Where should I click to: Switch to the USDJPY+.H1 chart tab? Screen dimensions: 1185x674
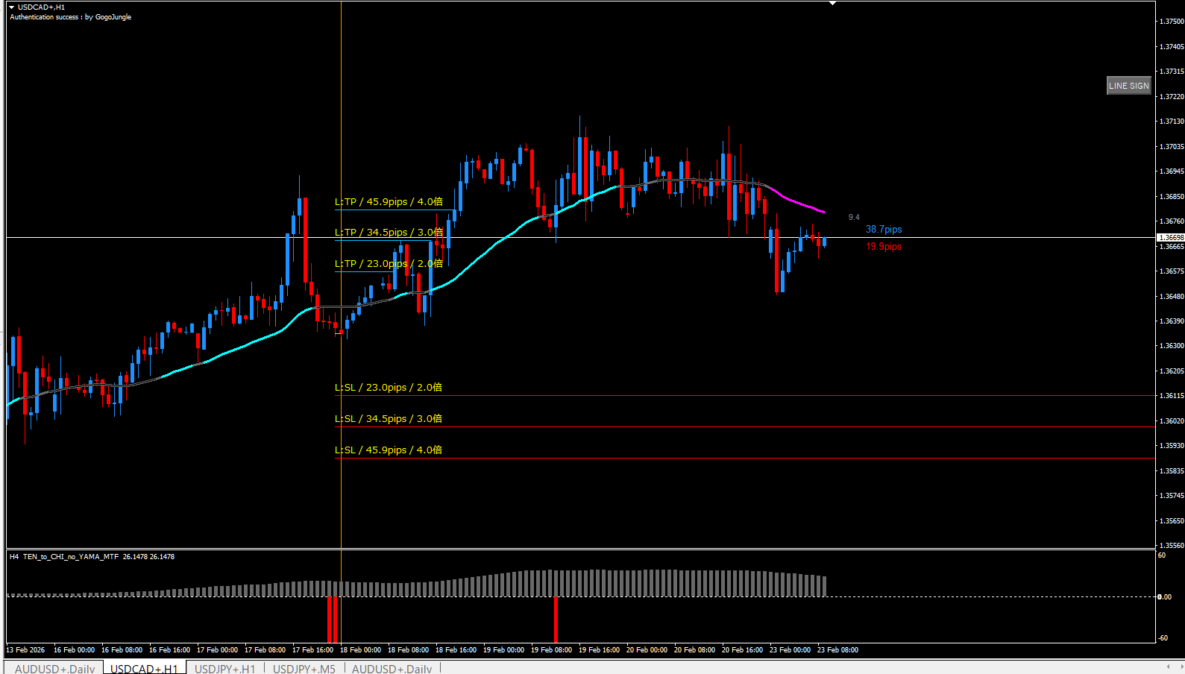[x=225, y=668]
